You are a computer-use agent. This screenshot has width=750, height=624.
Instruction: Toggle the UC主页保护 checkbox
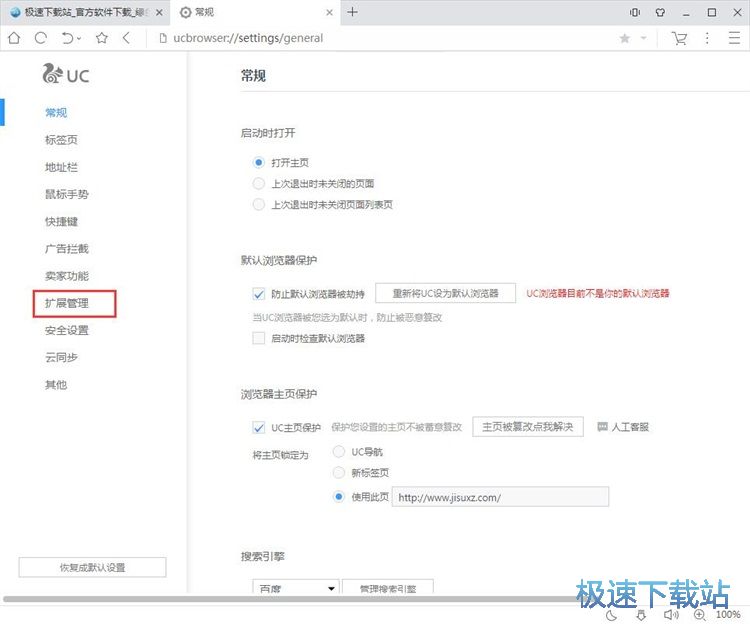click(259, 427)
